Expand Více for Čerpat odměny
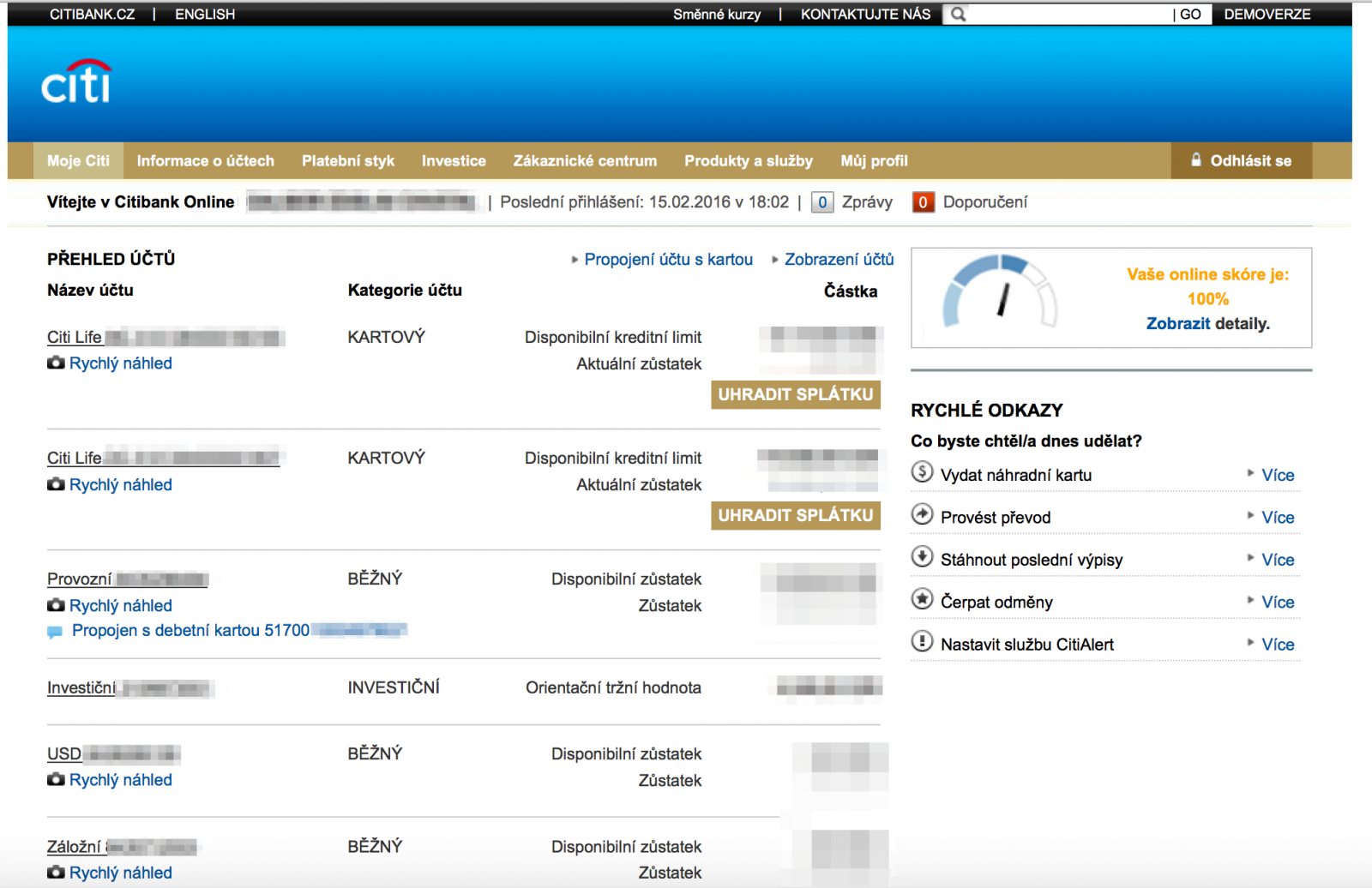The width and height of the screenshot is (1372, 888). click(1278, 603)
